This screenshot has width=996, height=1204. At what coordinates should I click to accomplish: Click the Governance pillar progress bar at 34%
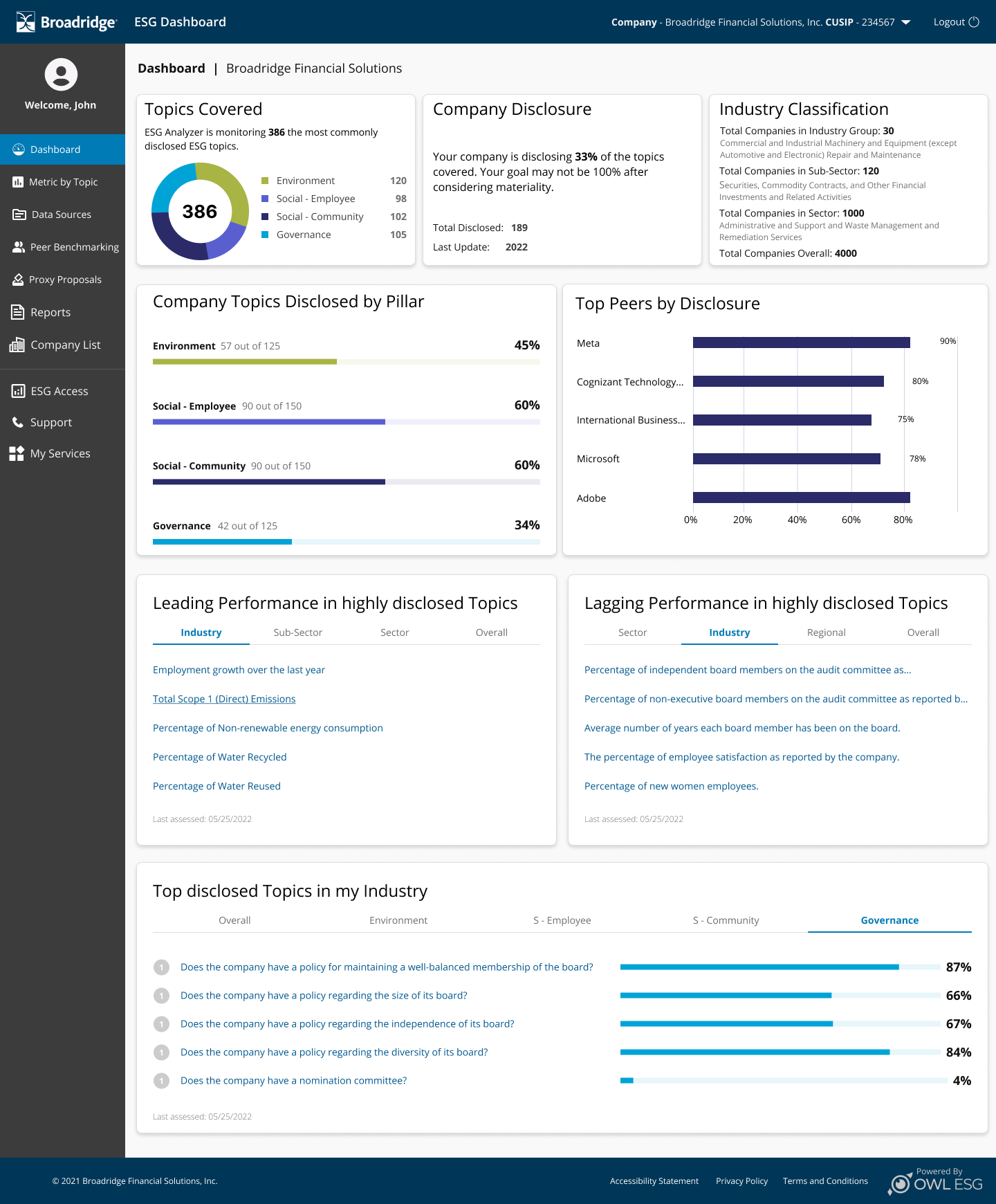pyautogui.click(x=347, y=542)
